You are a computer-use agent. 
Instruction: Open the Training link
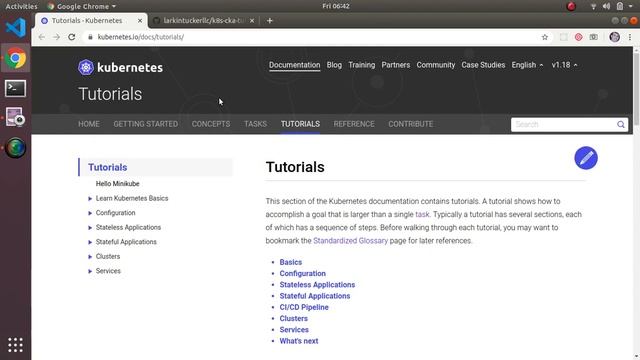(x=362, y=65)
